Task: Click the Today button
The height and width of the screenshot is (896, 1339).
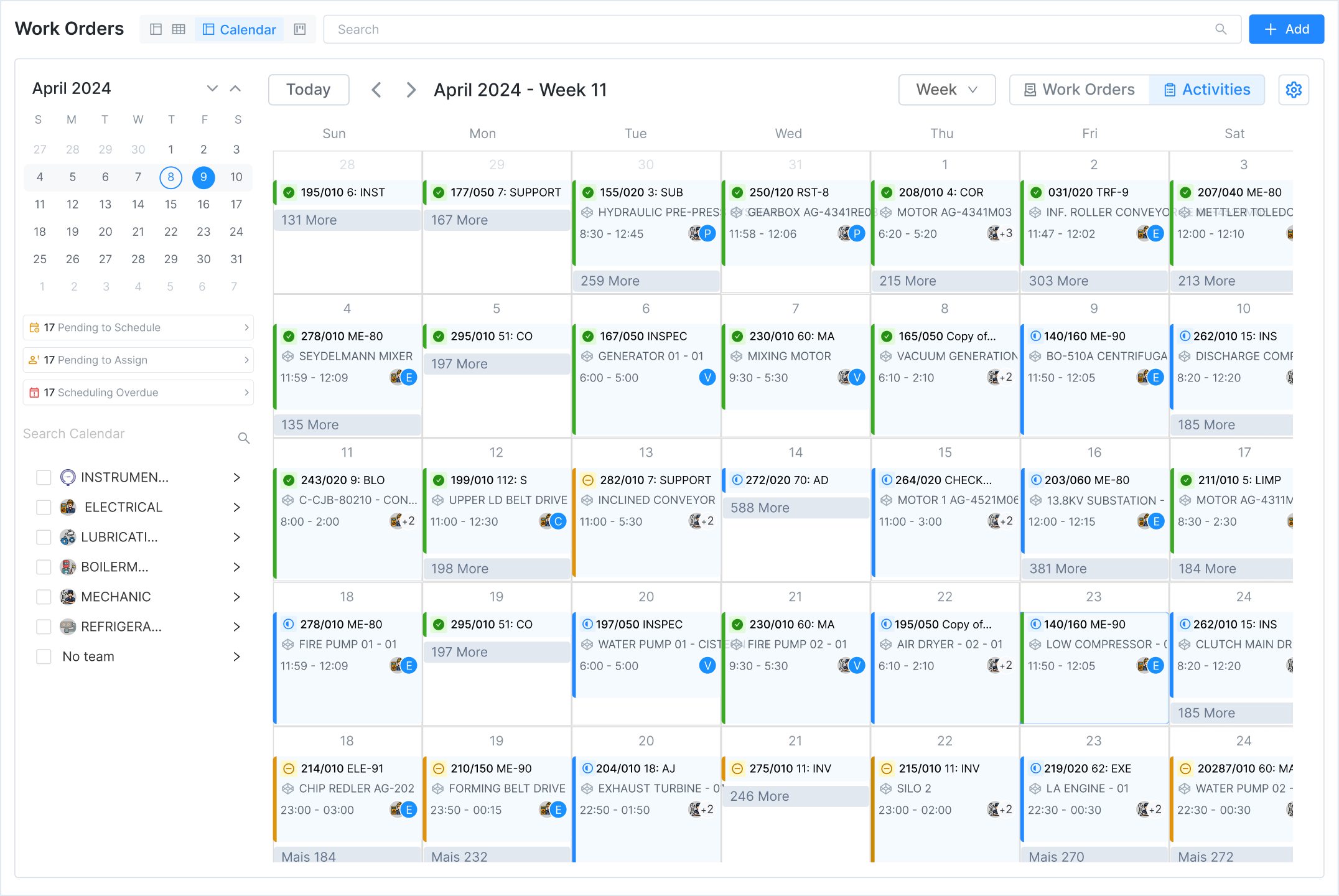Action: [x=309, y=90]
